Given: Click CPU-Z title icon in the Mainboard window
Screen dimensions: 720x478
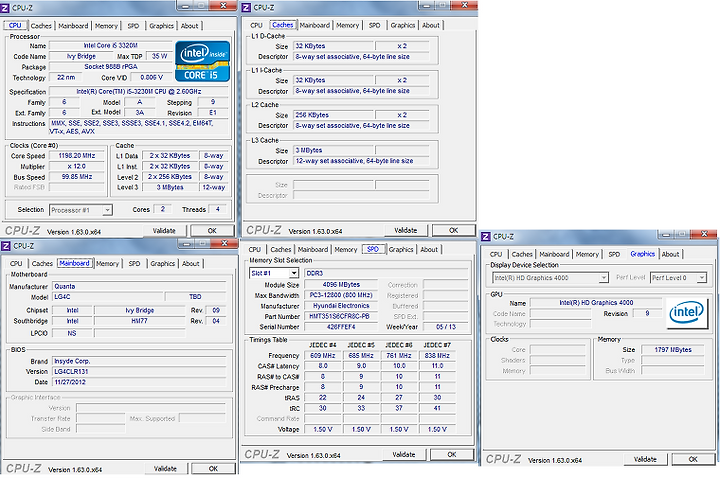Looking at the screenshot, I should [6, 246].
